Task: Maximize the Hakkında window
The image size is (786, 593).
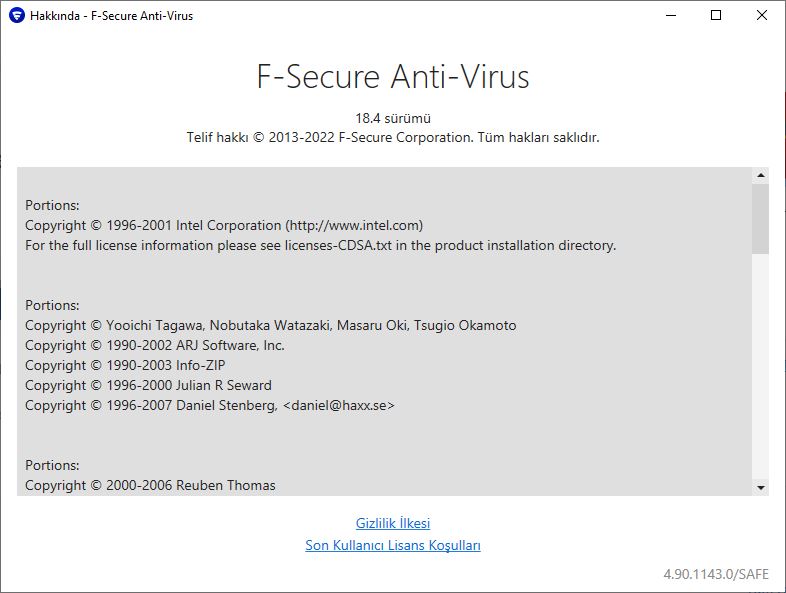Action: [716, 16]
